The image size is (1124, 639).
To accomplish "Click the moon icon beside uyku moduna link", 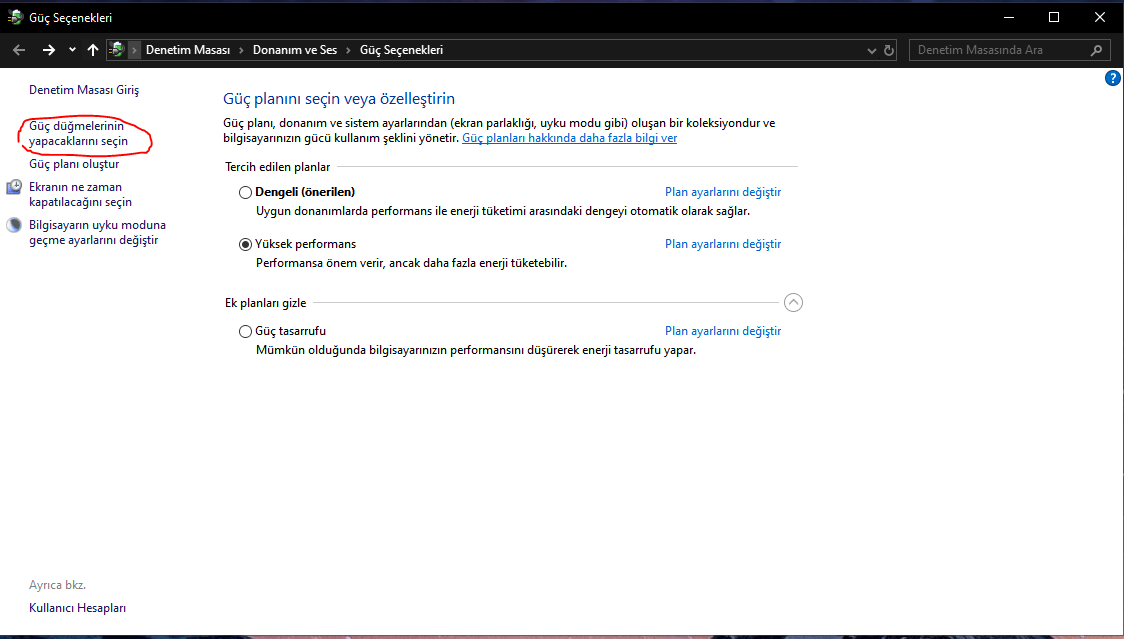I will [x=14, y=225].
